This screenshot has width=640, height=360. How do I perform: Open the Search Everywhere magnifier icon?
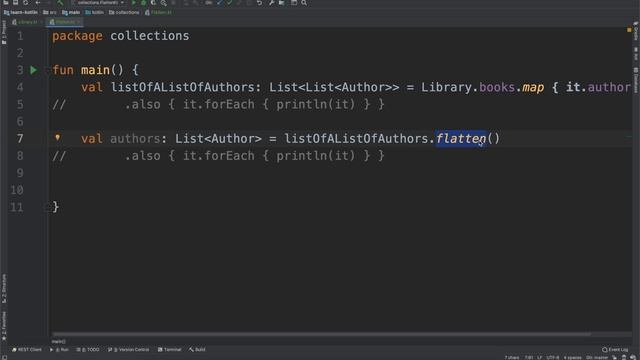[304, 3]
